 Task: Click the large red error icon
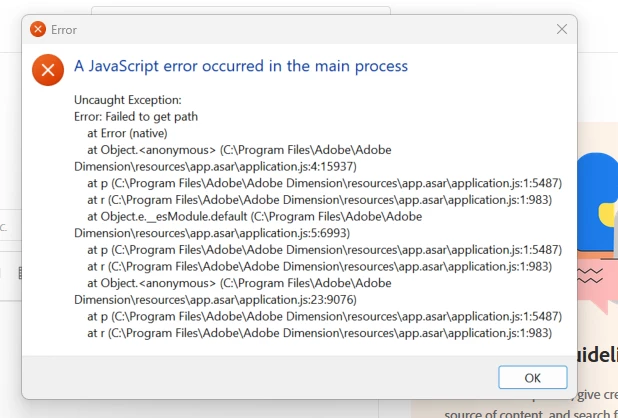coord(48,70)
